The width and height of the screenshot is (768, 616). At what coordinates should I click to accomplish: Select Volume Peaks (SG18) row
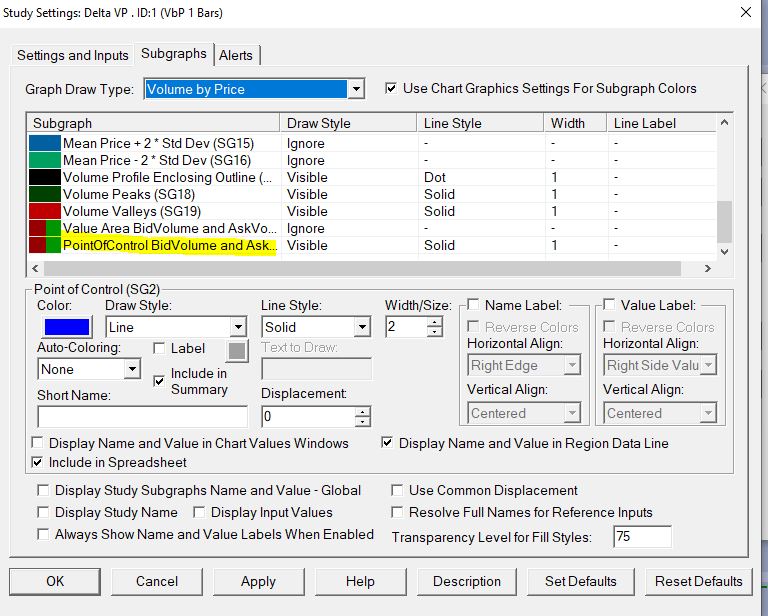[372, 194]
